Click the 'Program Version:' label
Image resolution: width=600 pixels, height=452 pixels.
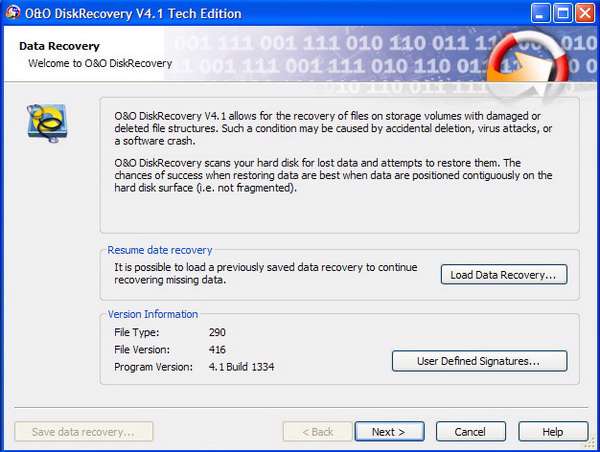point(153,367)
